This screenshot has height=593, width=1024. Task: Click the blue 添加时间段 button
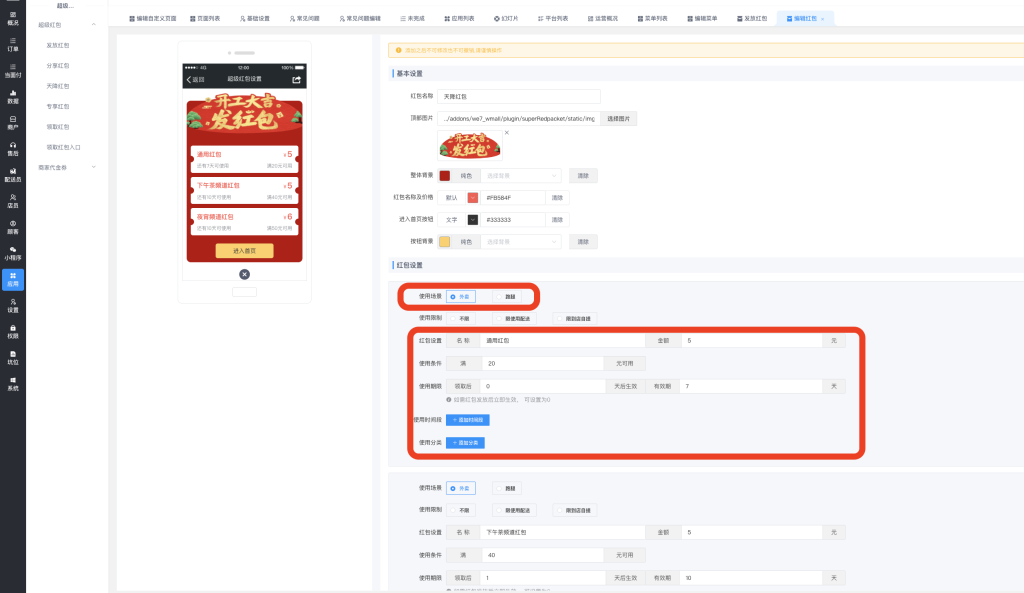(467, 420)
